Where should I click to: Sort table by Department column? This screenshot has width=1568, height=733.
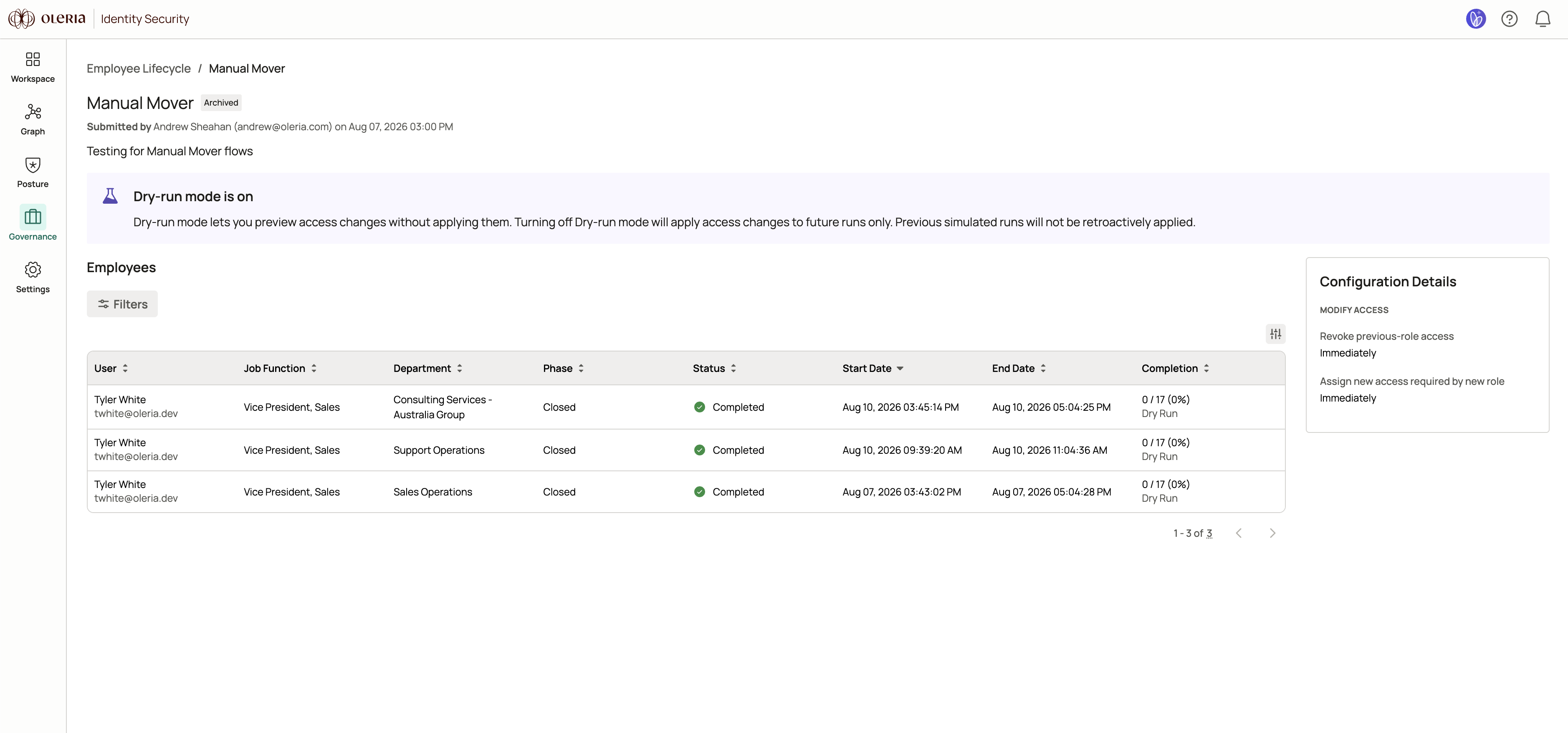click(x=428, y=368)
